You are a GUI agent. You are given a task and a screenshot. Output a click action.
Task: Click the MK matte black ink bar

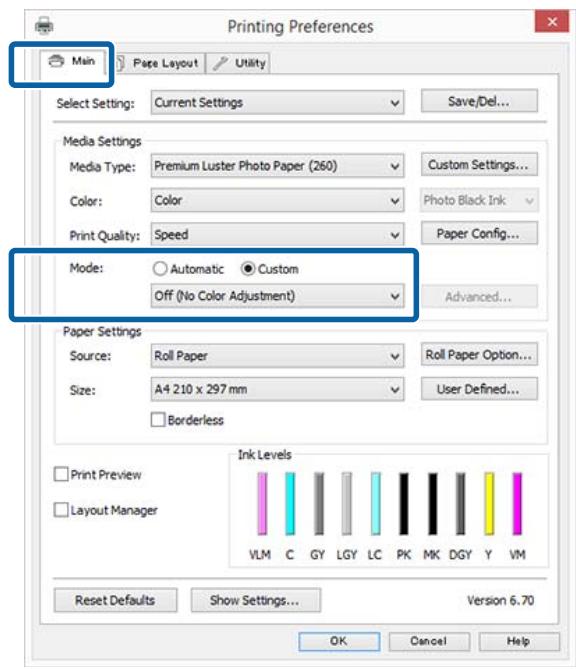(432, 503)
